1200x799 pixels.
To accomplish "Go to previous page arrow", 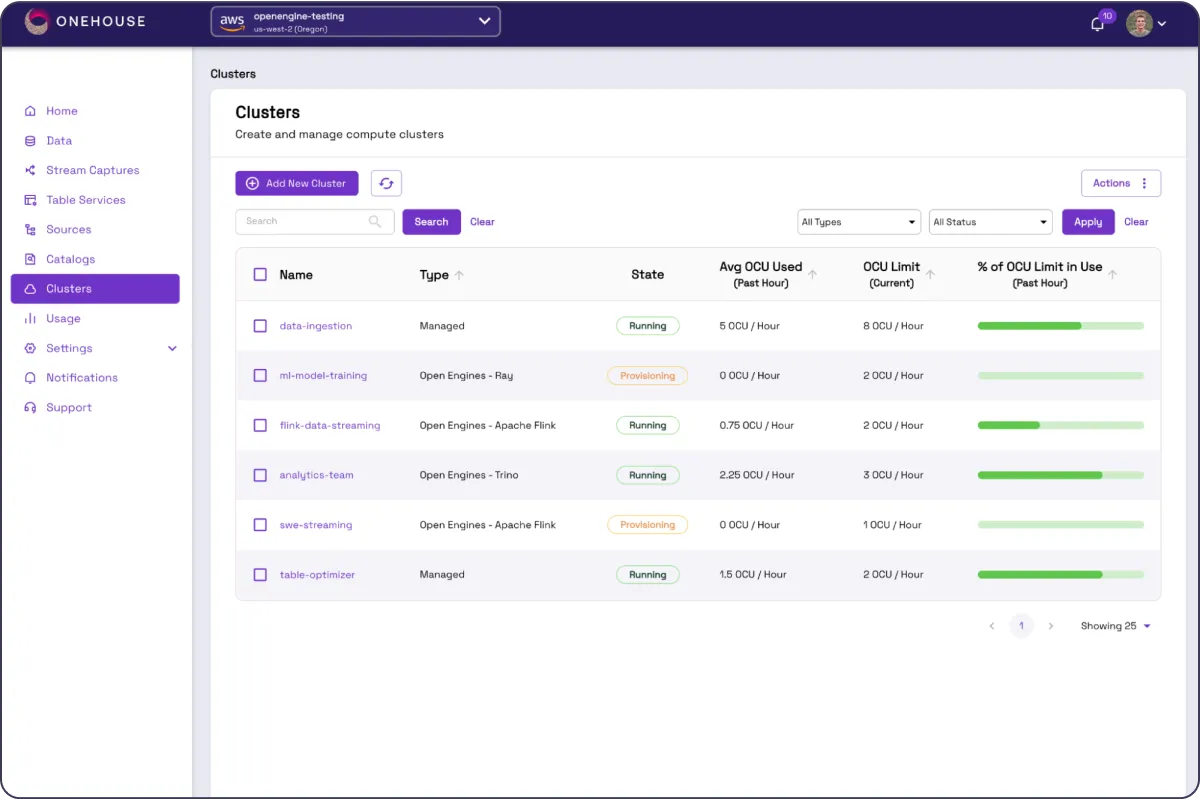I will (992, 626).
